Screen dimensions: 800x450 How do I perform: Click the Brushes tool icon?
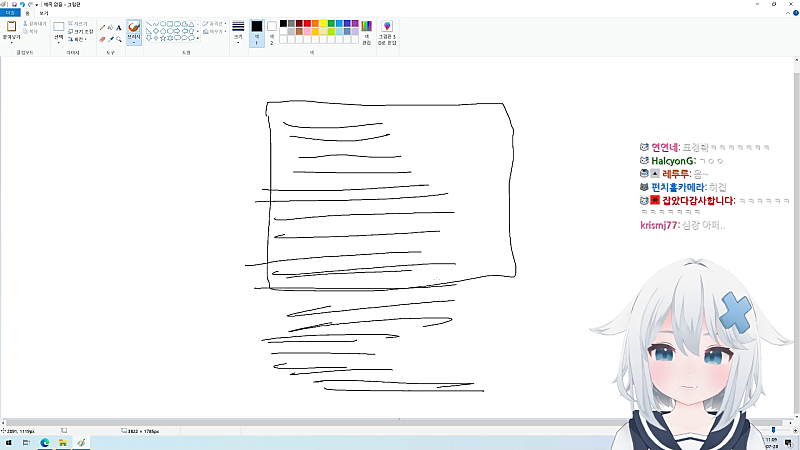[134, 27]
